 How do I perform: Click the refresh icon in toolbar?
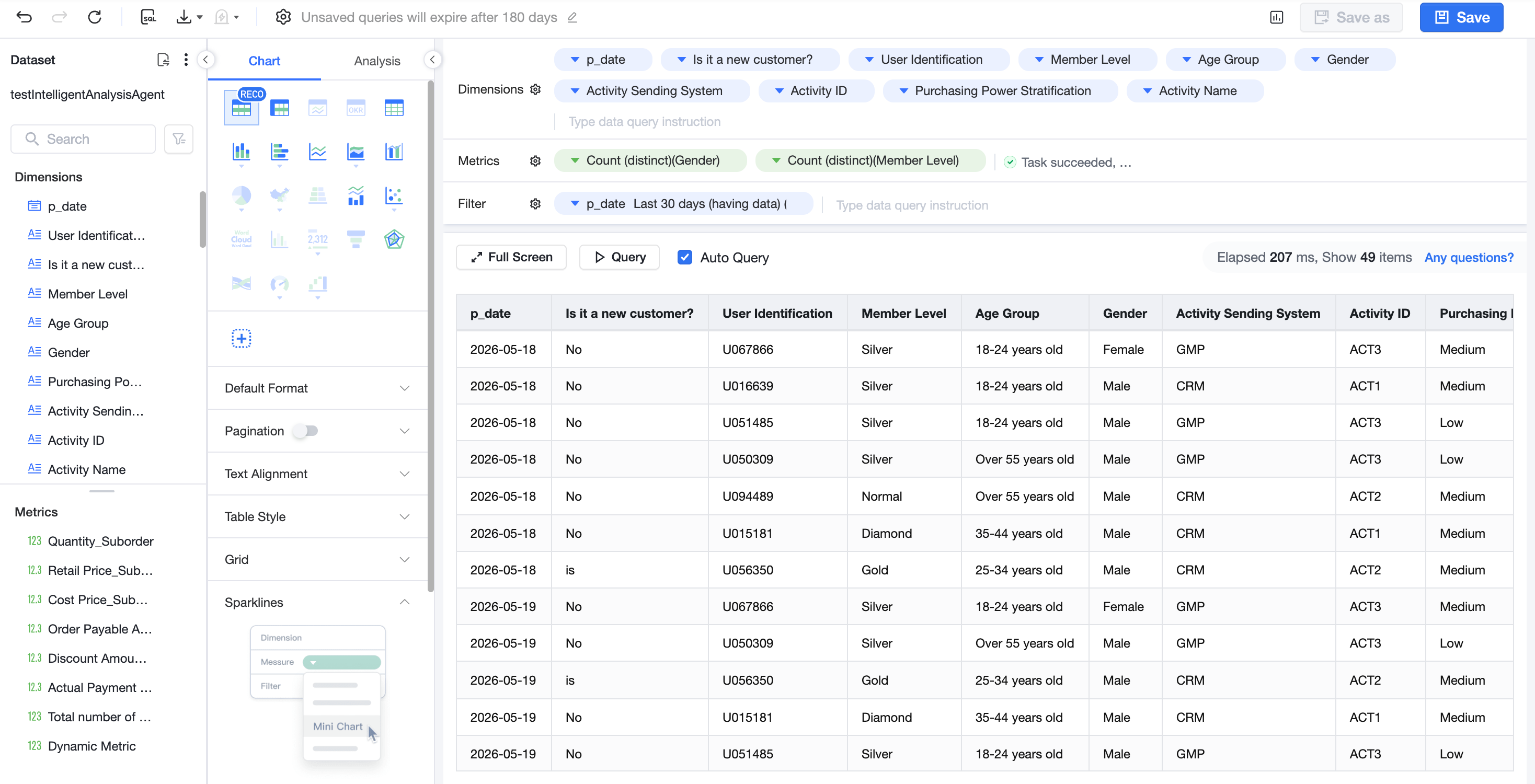[94, 17]
